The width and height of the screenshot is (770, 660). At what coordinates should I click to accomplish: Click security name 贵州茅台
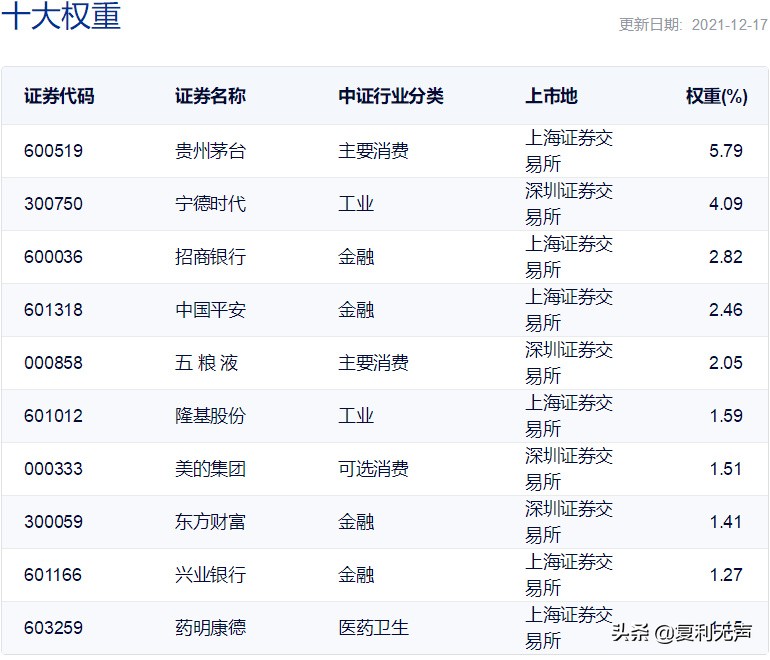click(x=210, y=151)
